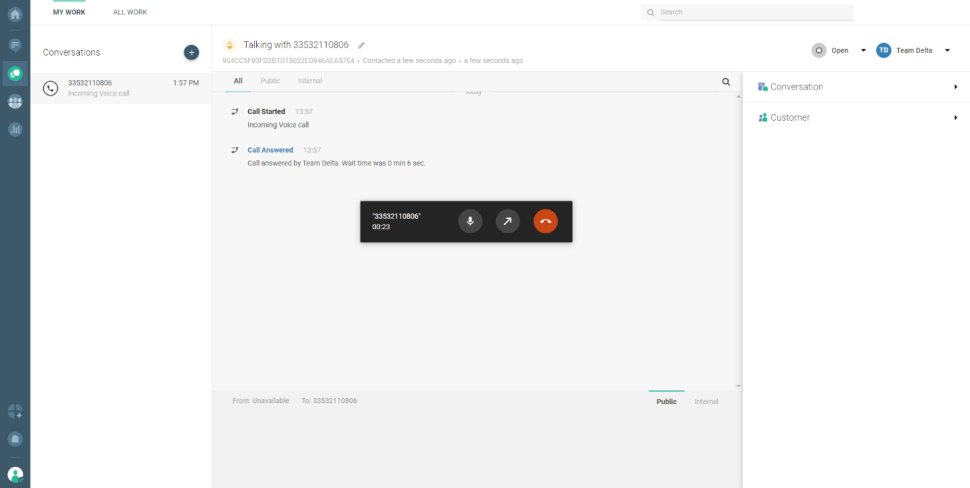This screenshot has width=970, height=488.
Task: Edit conversation title with pencil icon
Action: tap(362, 45)
